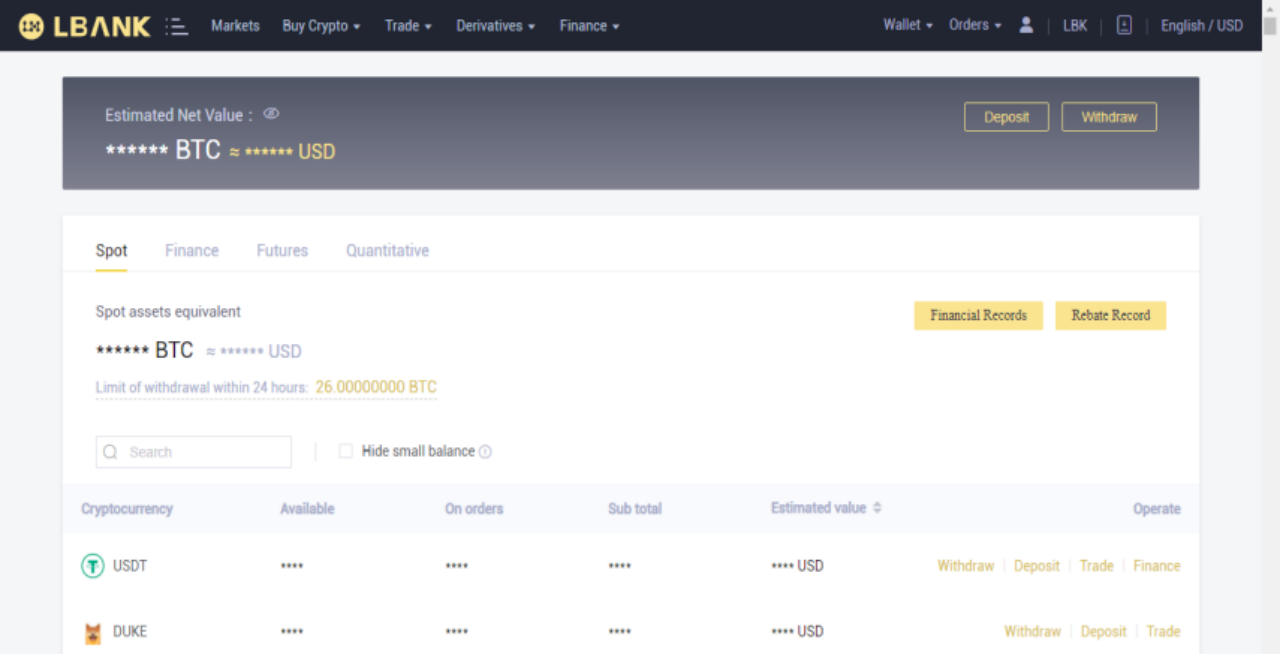Toggle the eye icon beside Estimated Net Value
The width and height of the screenshot is (1280, 654).
click(x=271, y=114)
